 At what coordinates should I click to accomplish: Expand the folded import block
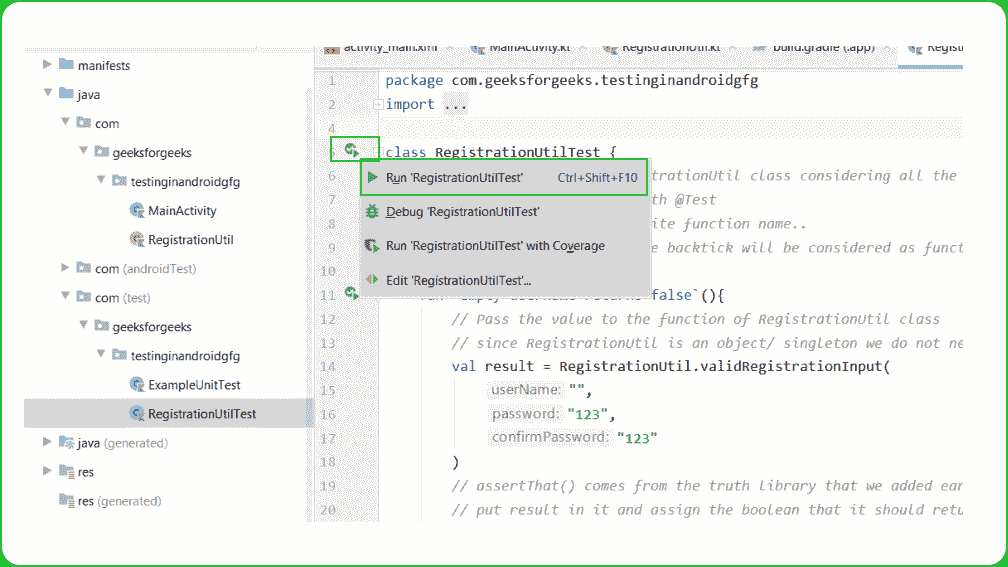click(x=377, y=104)
